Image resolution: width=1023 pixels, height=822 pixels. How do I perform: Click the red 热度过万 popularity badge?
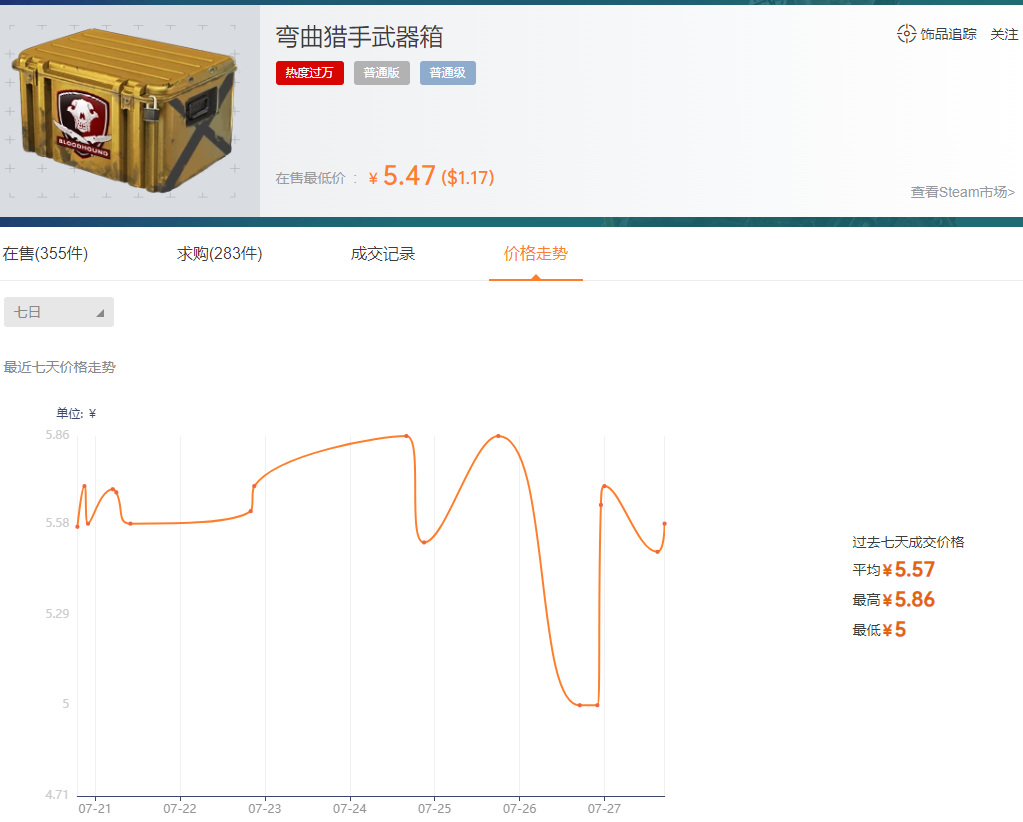pos(309,72)
